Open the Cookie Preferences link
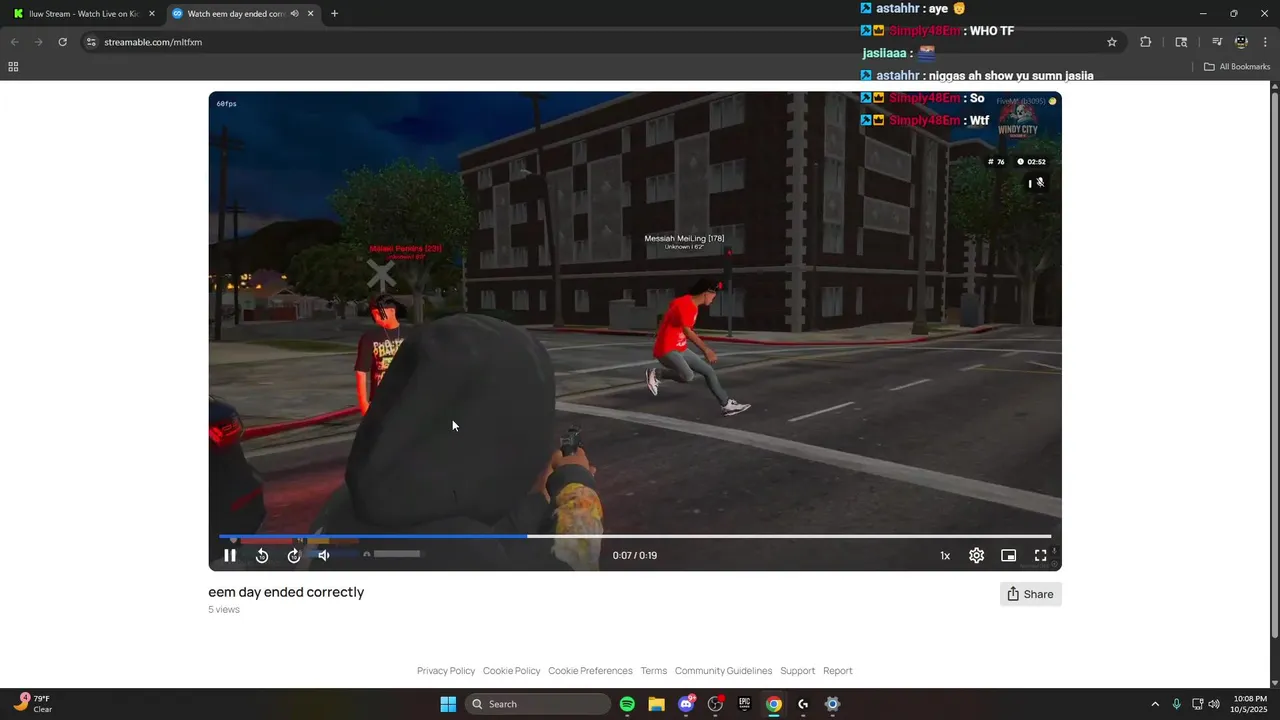The width and height of the screenshot is (1280, 720). [x=590, y=671]
